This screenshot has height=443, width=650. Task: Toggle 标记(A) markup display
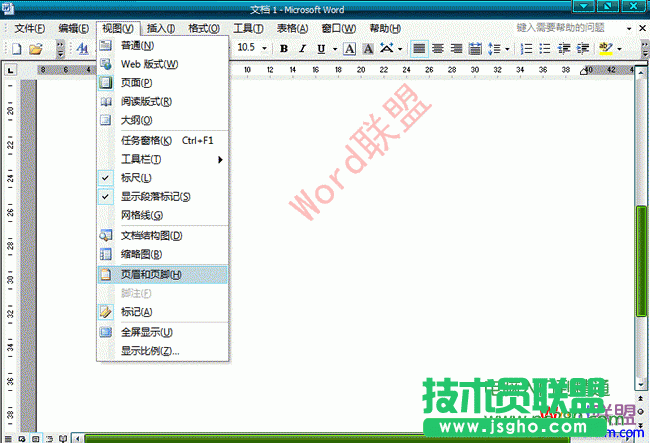162,312
